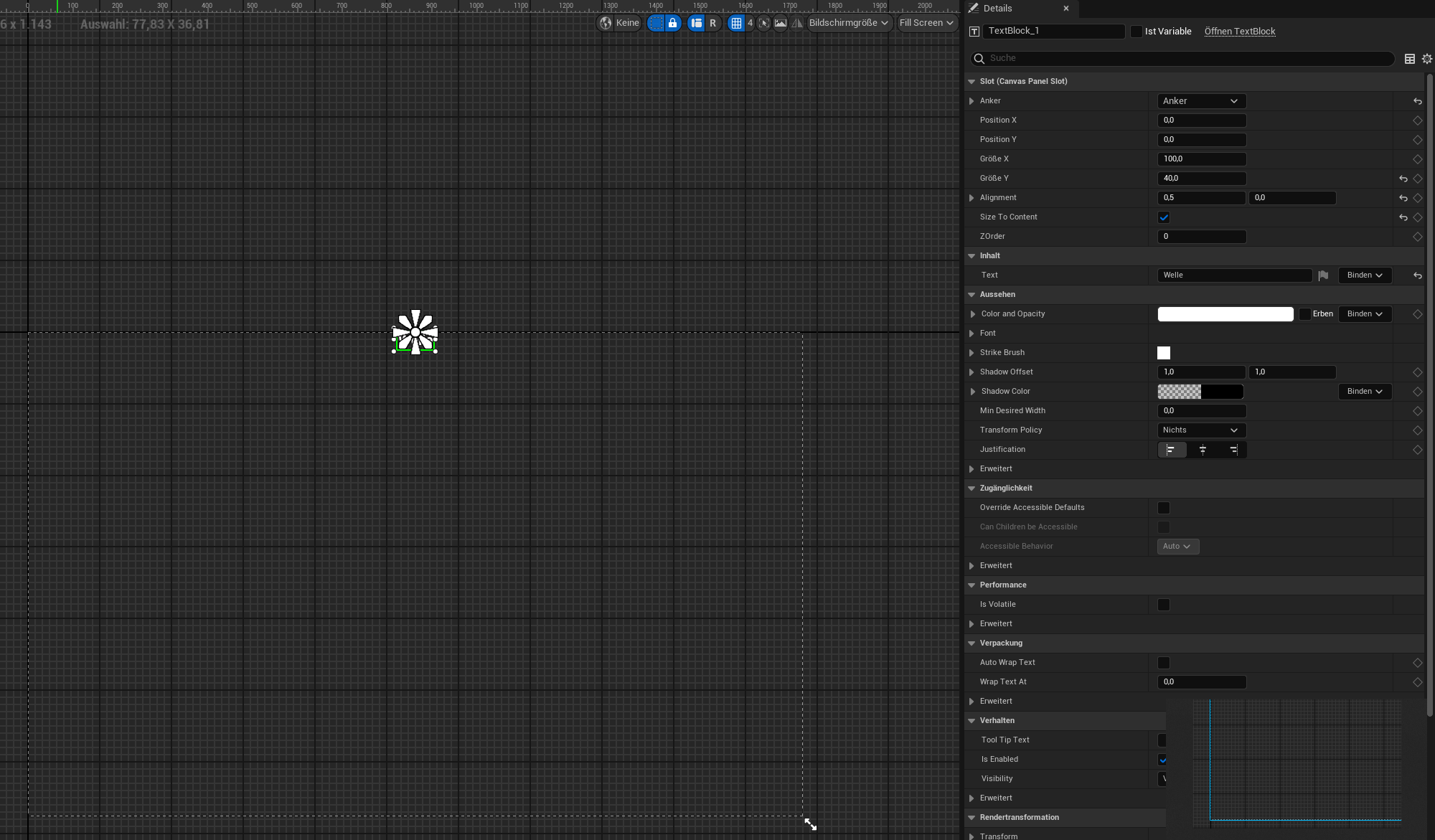The height and width of the screenshot is (840, 1435).
Task: Click Binden button next to Text
Action: 1364,275
